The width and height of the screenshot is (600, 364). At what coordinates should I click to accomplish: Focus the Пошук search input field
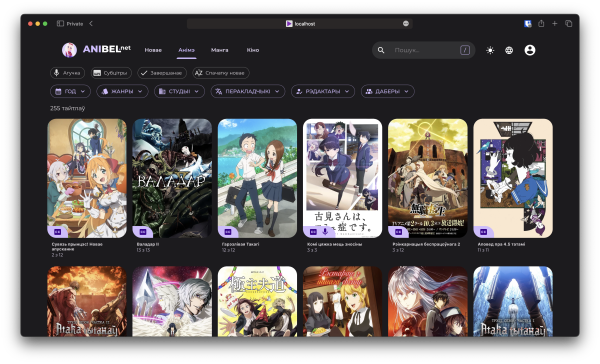425,50
